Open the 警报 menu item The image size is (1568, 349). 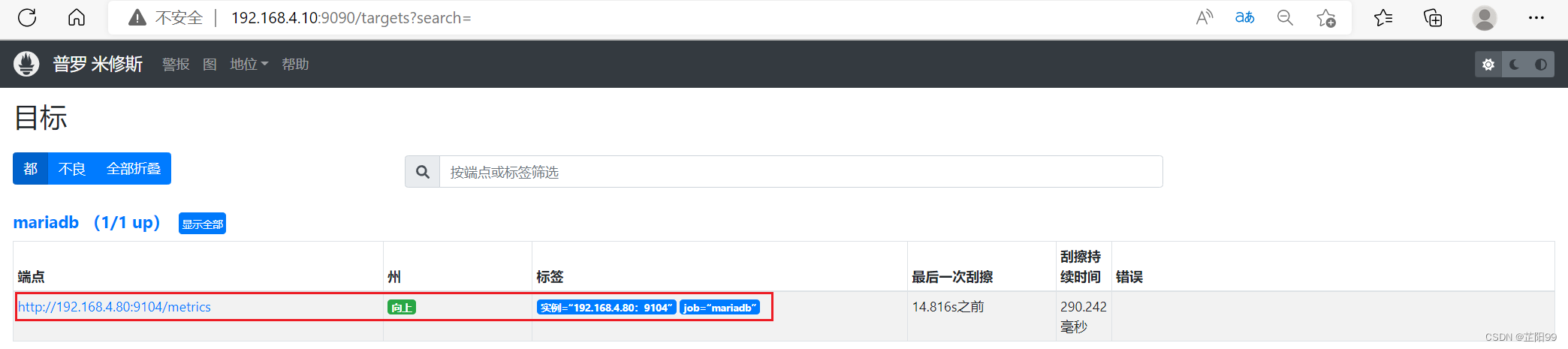tap(176, 65)
